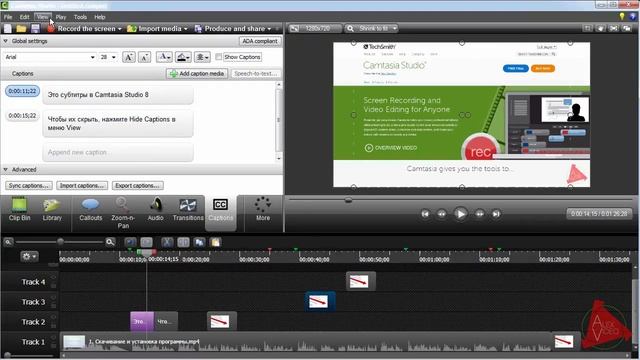
Task: Open the Record the screen dropdown
Action: coord(119,29)
